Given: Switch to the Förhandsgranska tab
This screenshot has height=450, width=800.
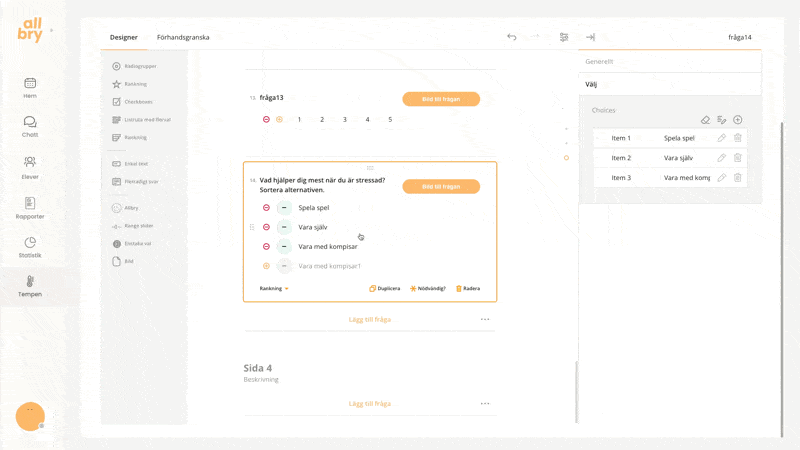Looking at the screenshot, I should (183, 37).
